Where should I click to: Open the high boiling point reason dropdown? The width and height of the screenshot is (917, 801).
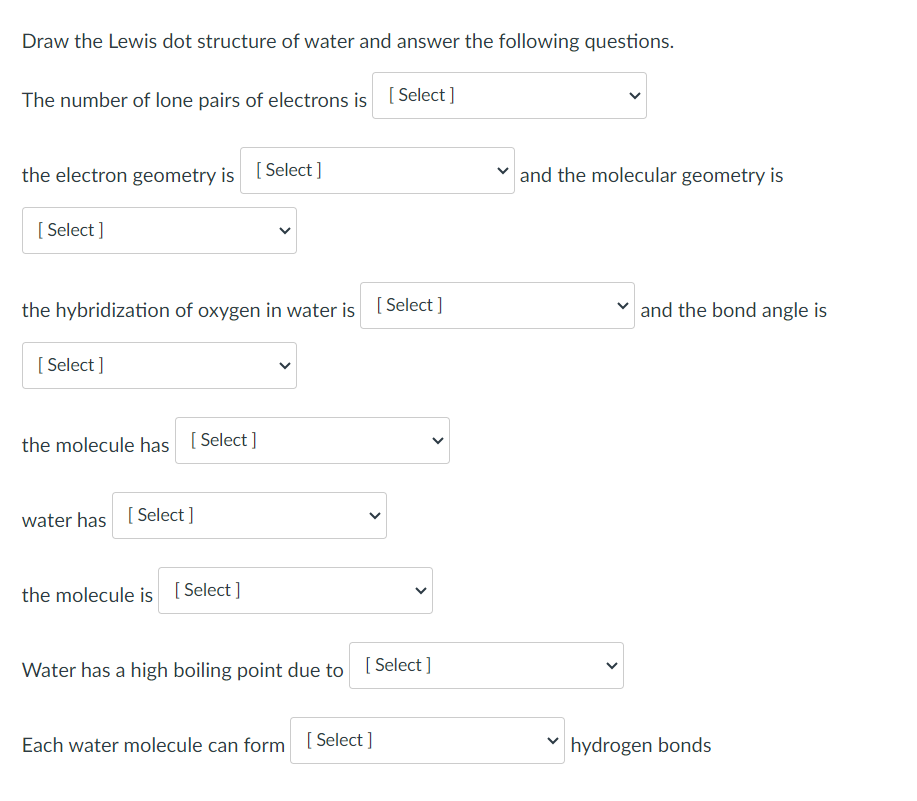coord(486,665)
